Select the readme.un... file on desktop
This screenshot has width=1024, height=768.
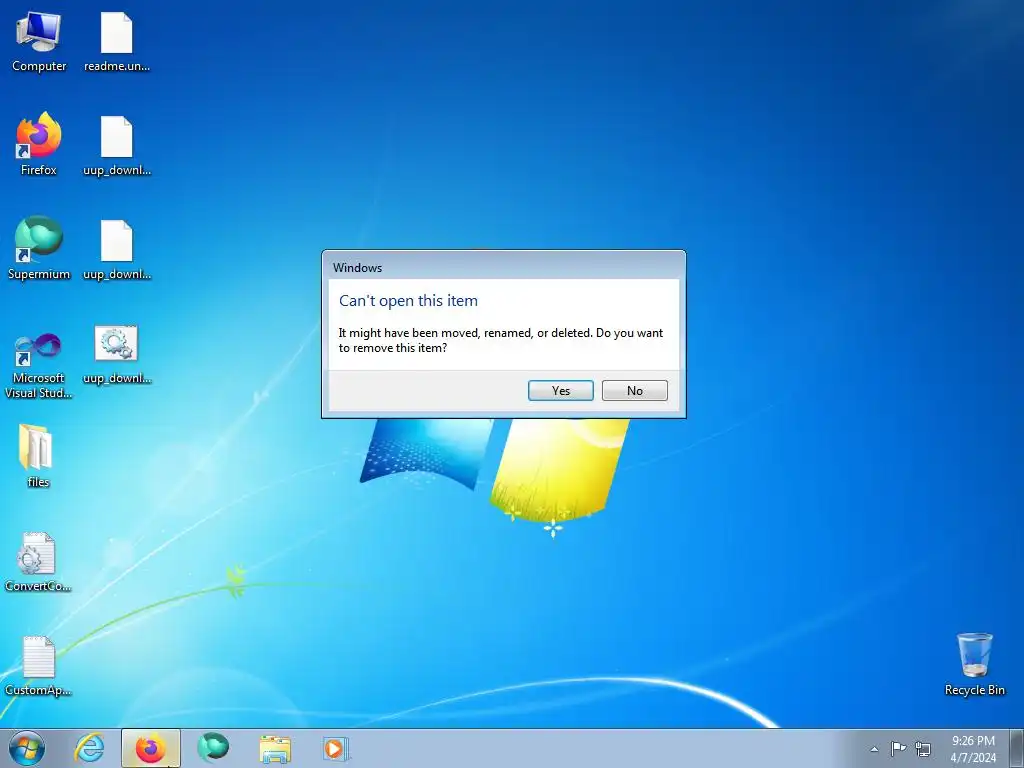click(x=117, y=42)
